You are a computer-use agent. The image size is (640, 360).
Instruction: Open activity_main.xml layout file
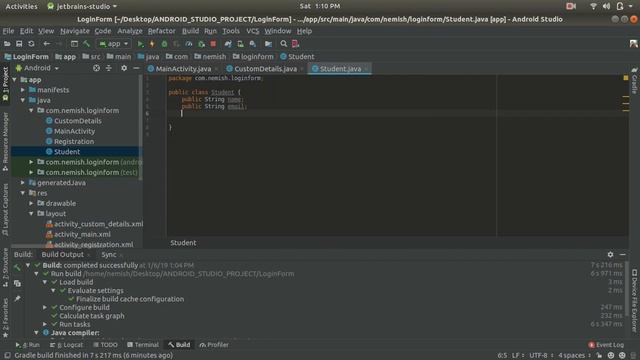click(x=78, y=234)
